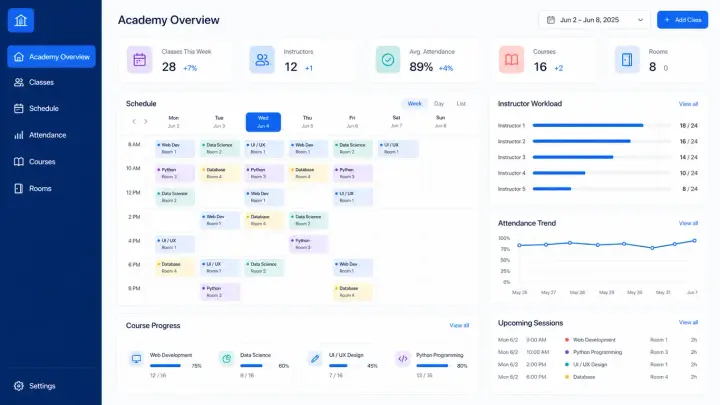Image resolution: width=720 pixels, height=405 pixels.
Task: Open upcoming UI / UX Design 2:00 PM session
Action: [597, 365]
